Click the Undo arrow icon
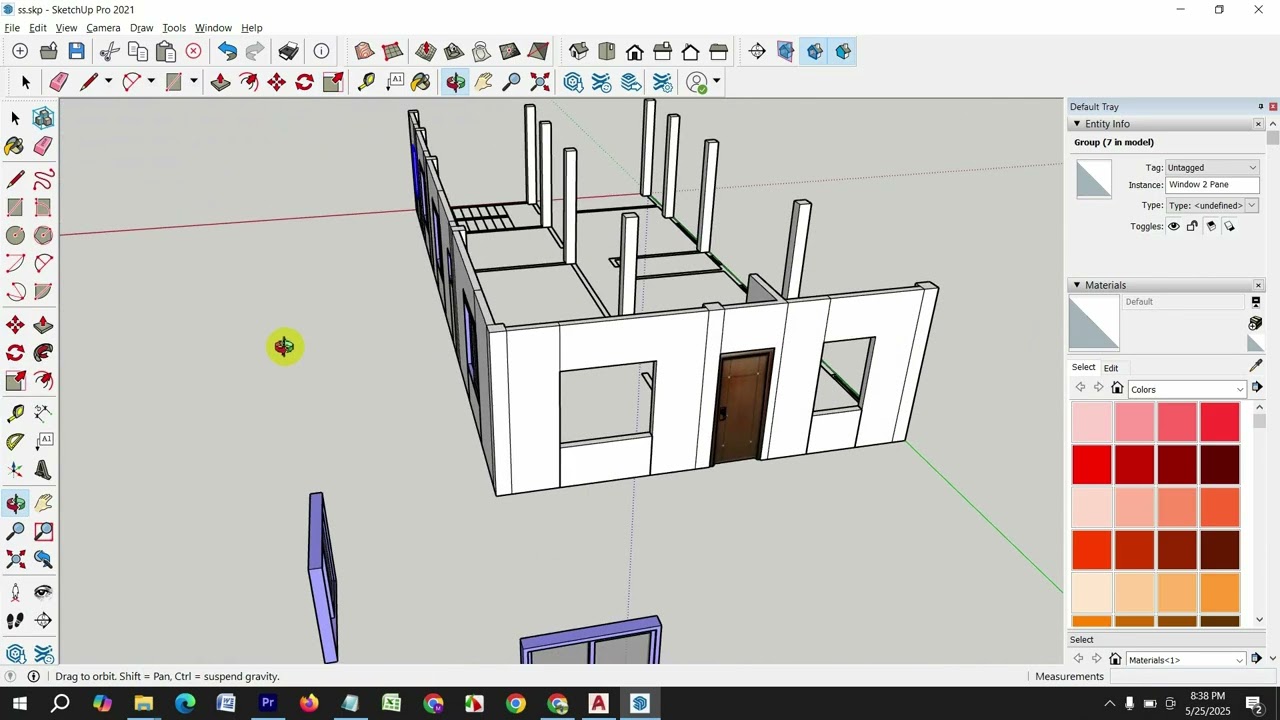The image size is (1280, 720). coord(228,51)
